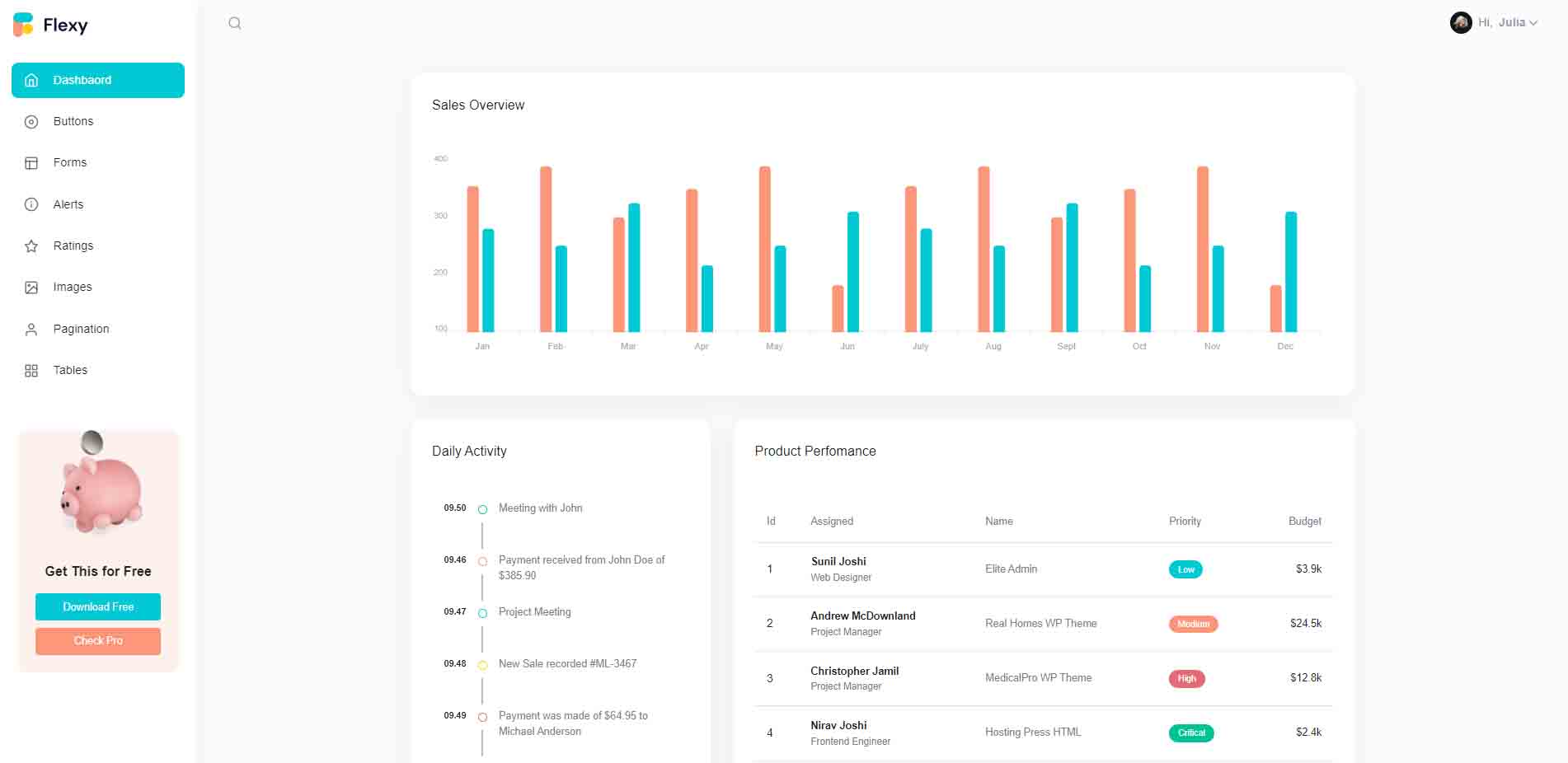The height and width of the screenshot is (763, 1568).
Task: Select the Dashboard home icon
Action: pyautogui.click(x=31, y=80)
